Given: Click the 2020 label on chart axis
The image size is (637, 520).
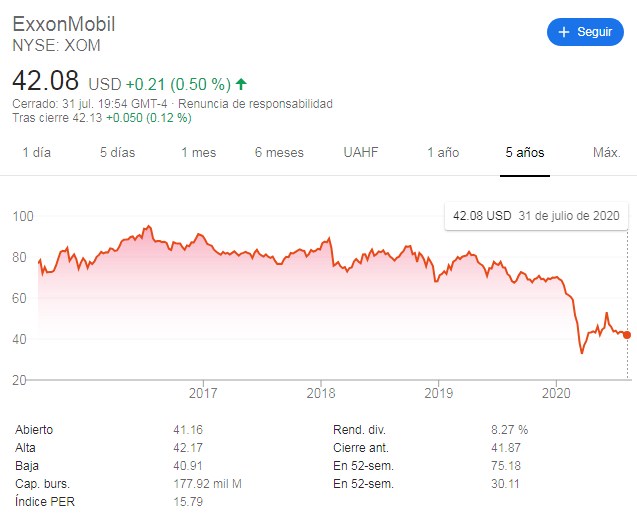Looking at the screenshot, I should coord(556,392).
